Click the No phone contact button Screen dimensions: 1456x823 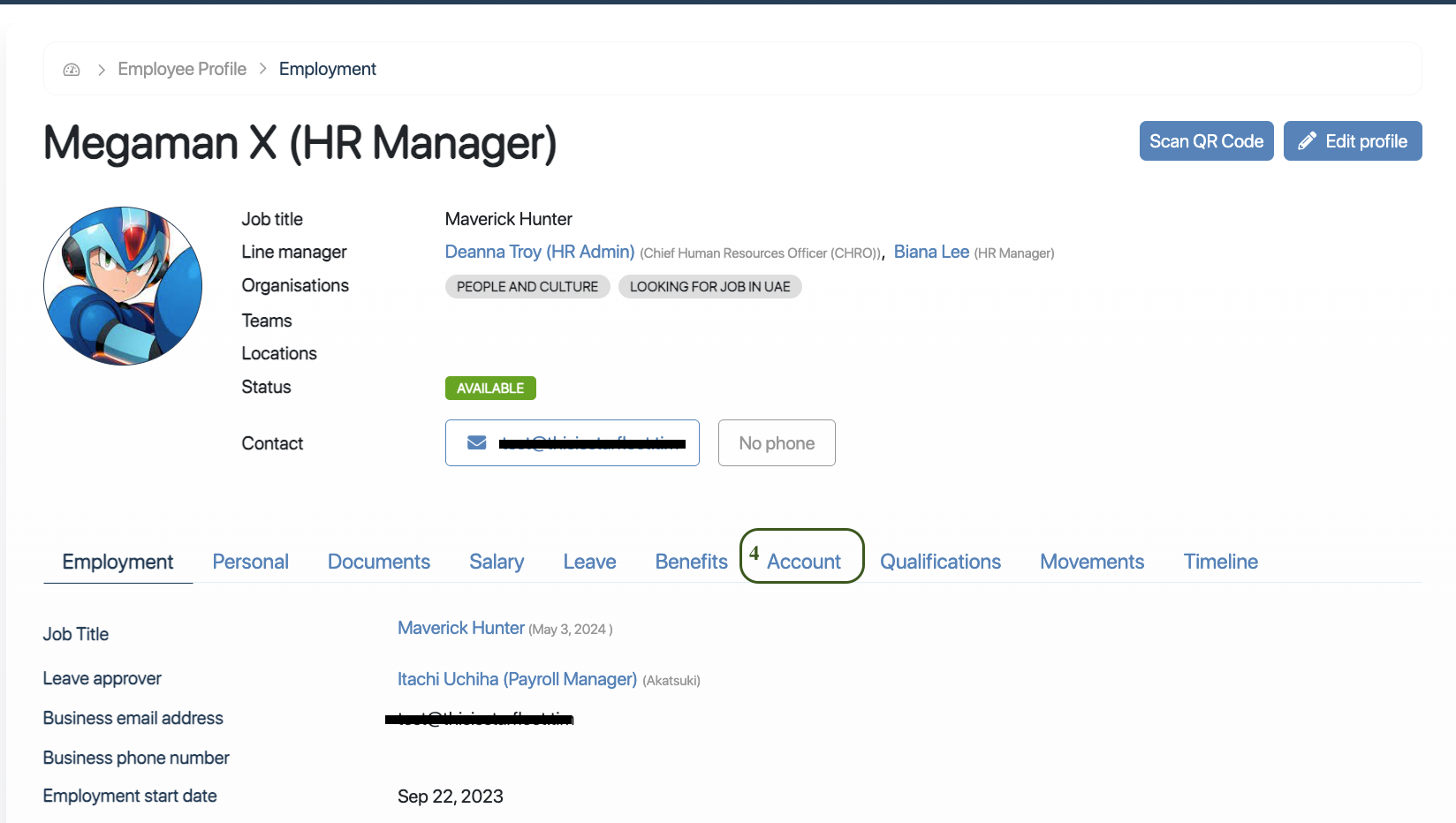[x=777, y=443]
